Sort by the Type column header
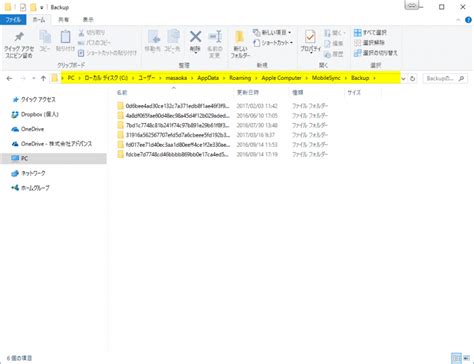The width and height of the screenshot is (474, 364). pos(297,92)
